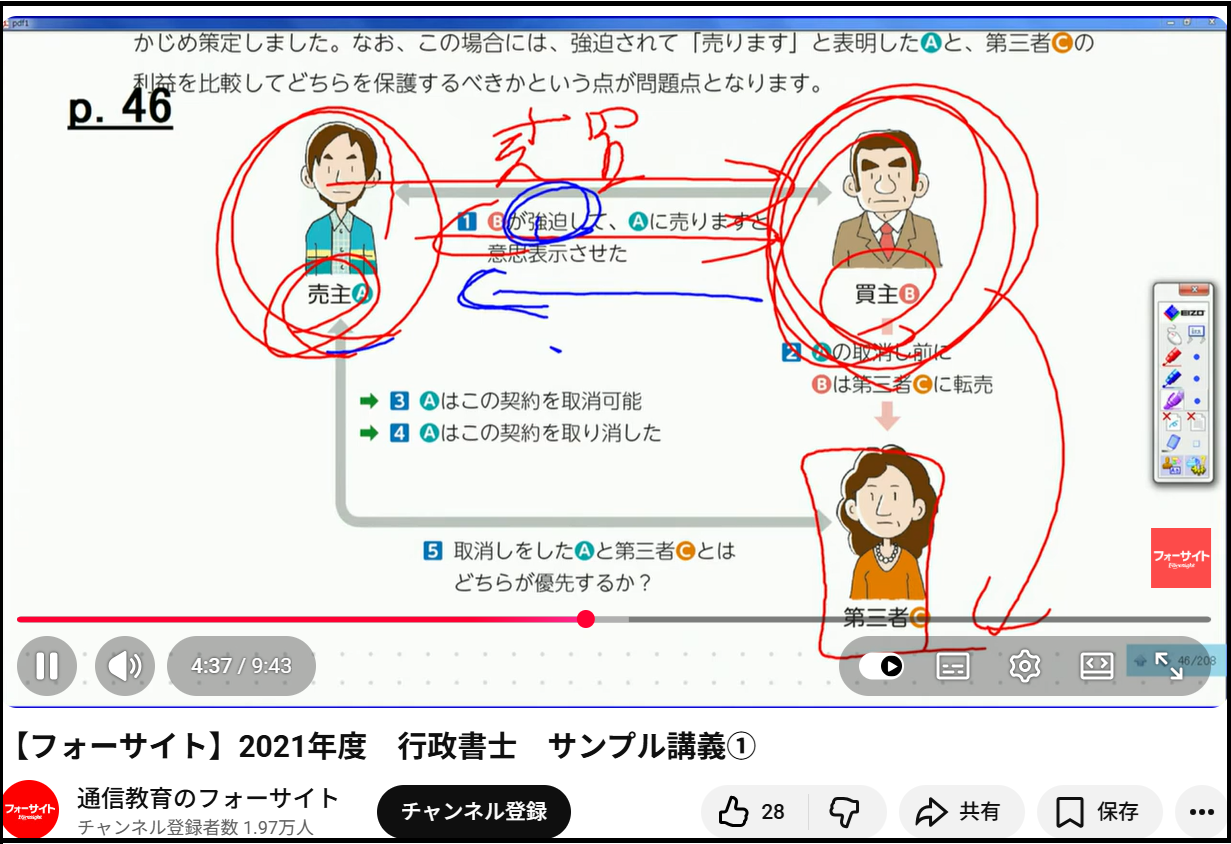This screenshot has height=844, width=1231.
Task: Click the video progress bar scrubber
Action: (x=586, y=619)
